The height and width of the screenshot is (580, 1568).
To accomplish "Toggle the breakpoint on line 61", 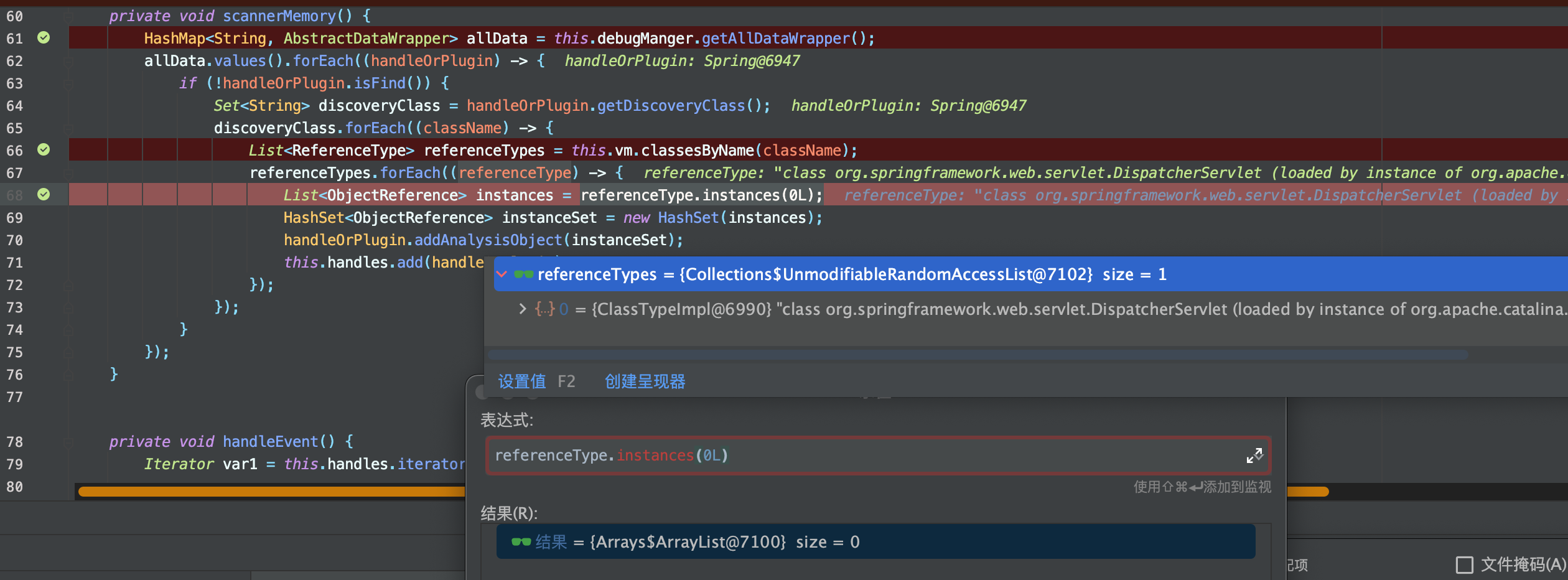I will tap(44, 38).
